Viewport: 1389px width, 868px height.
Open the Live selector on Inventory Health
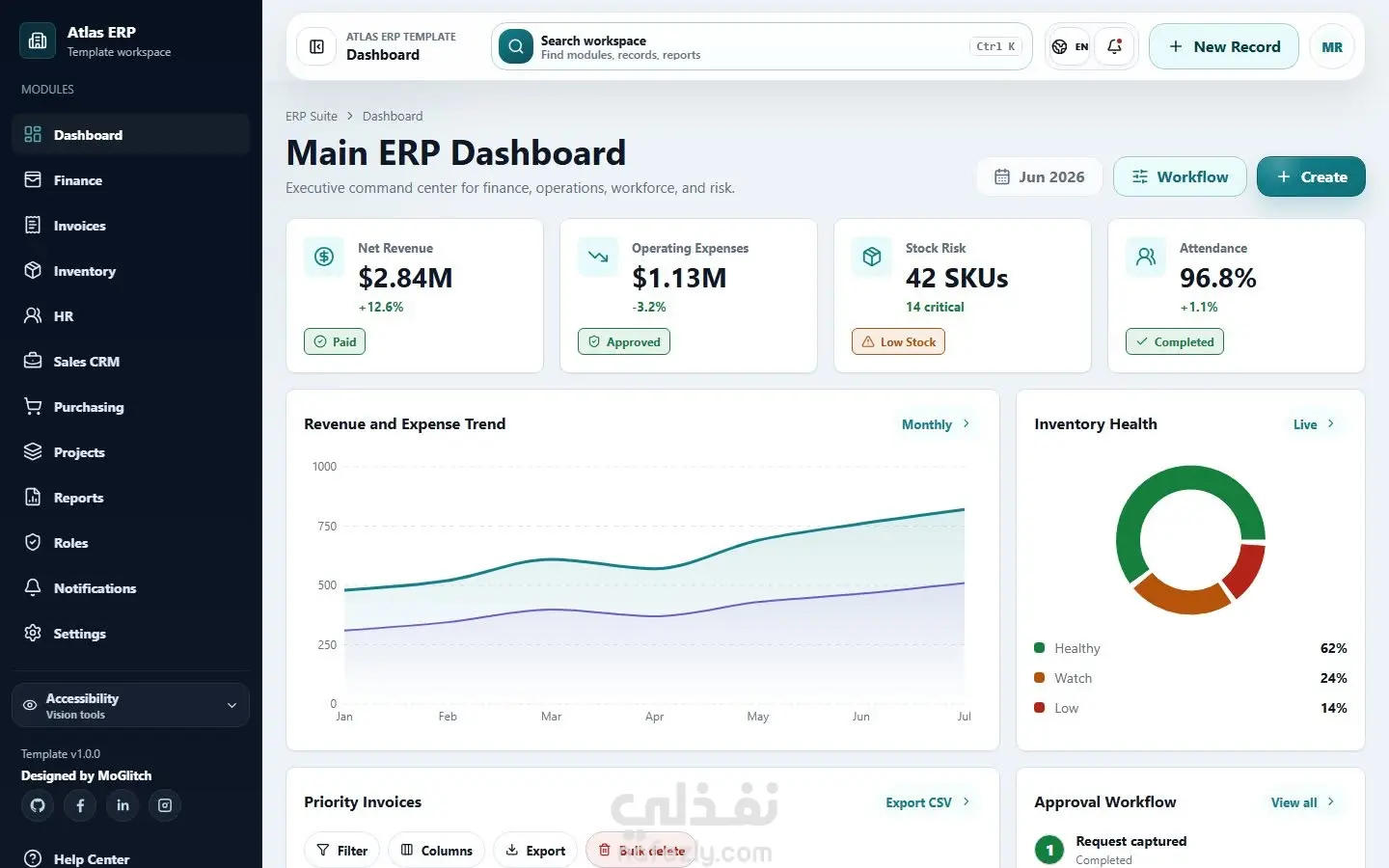tap(1314, 424)
